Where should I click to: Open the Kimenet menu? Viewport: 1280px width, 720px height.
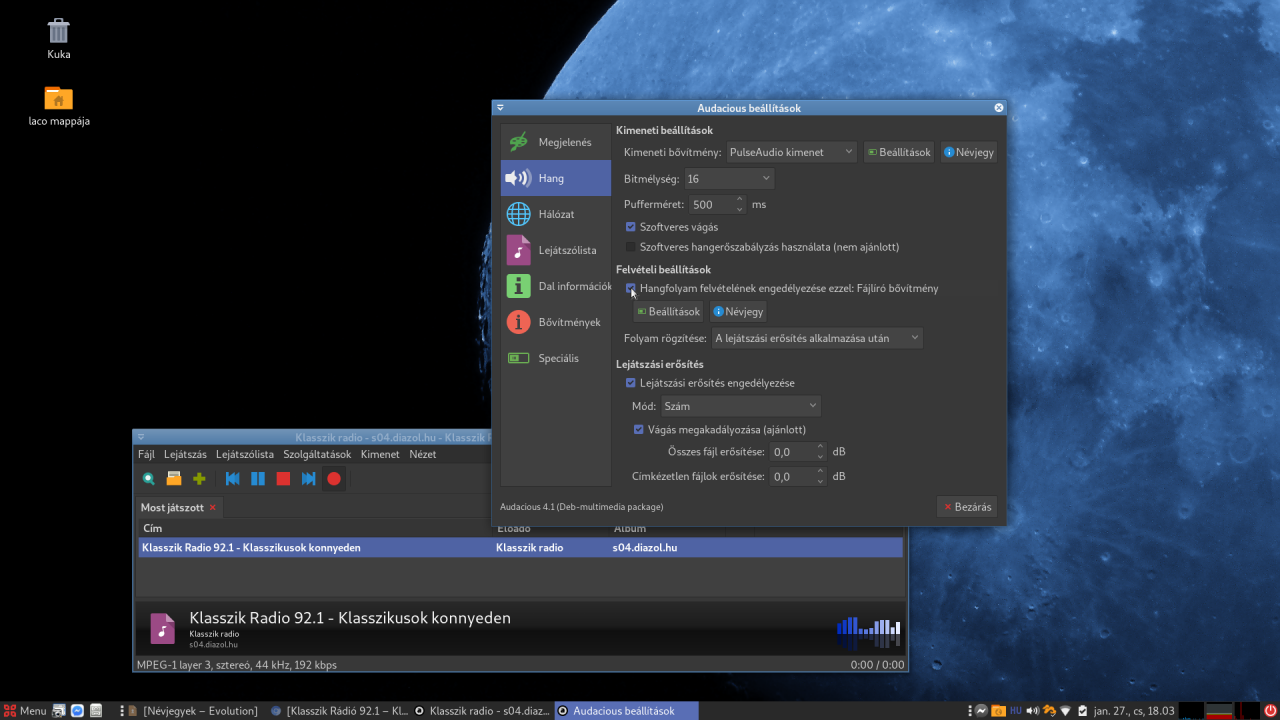[x=380, y=454]
